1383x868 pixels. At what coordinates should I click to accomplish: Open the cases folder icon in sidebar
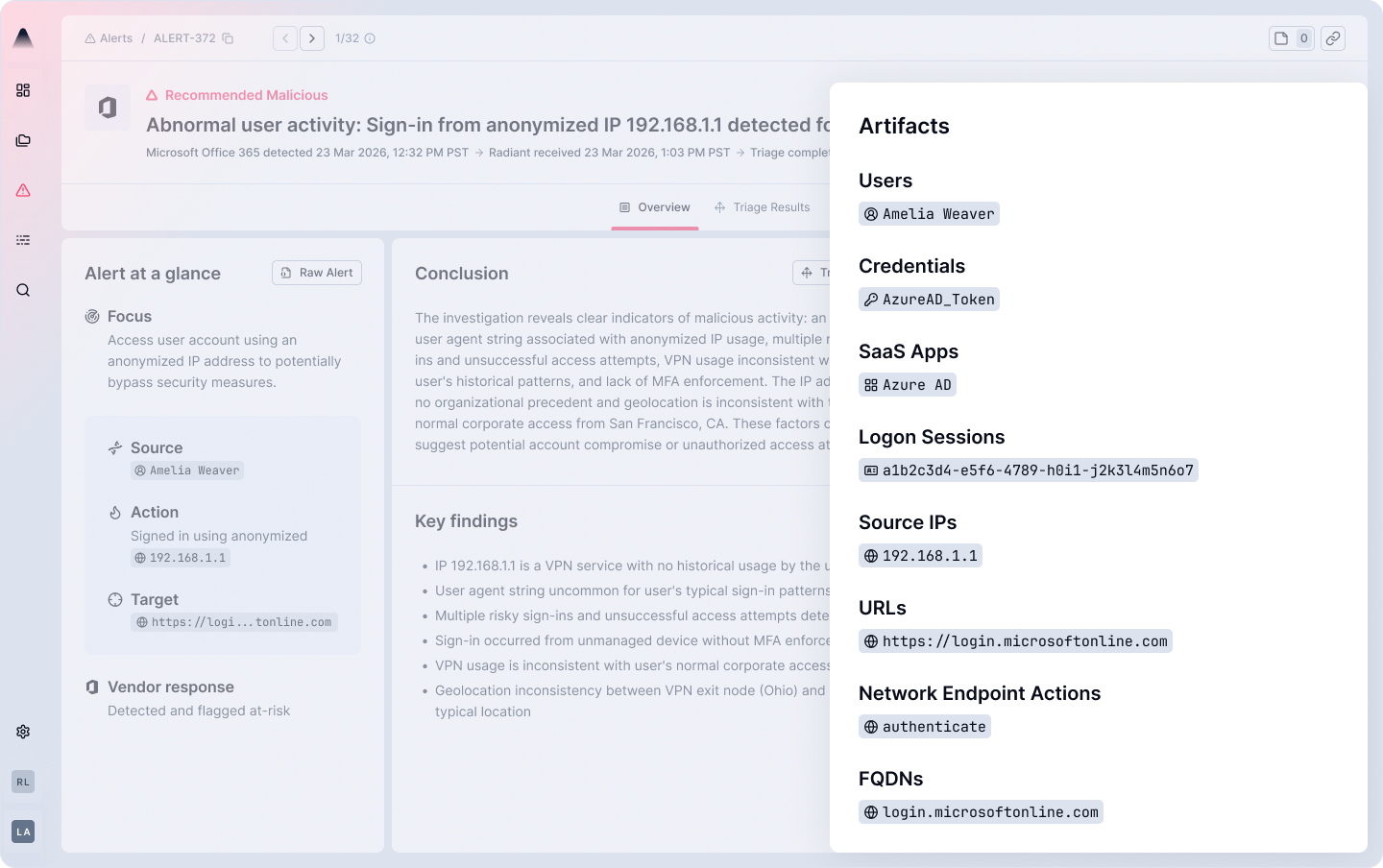tap(23, 140)
